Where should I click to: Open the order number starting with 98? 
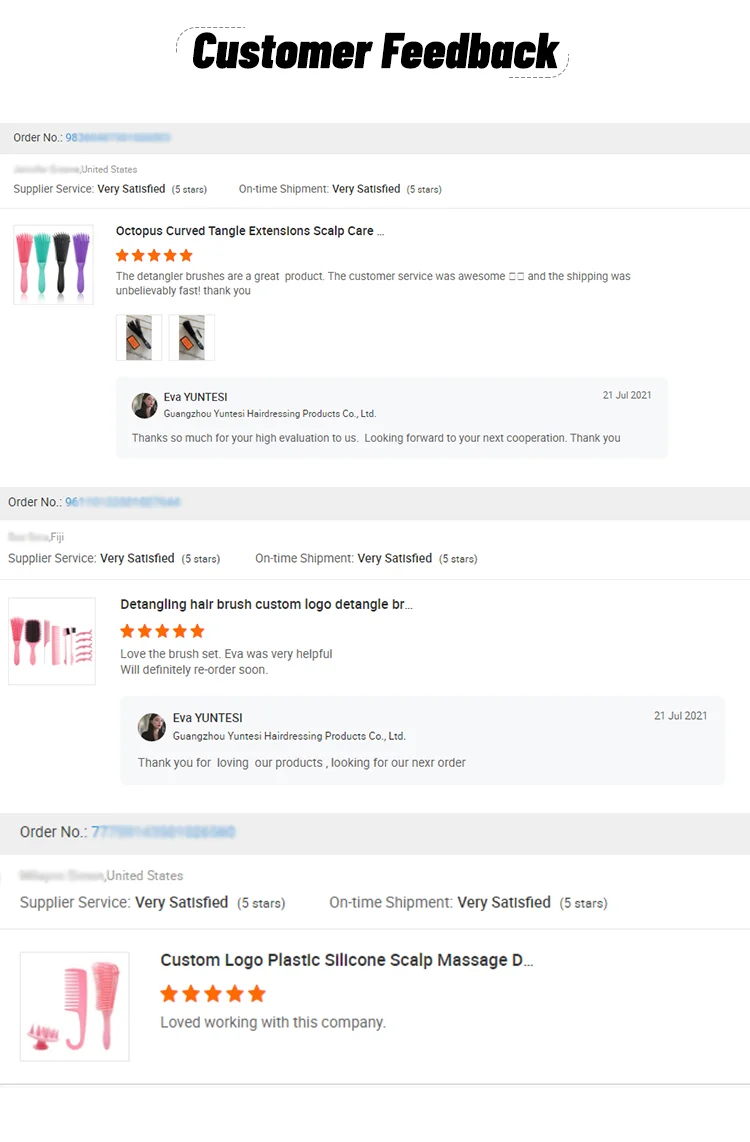pos(118,138)
